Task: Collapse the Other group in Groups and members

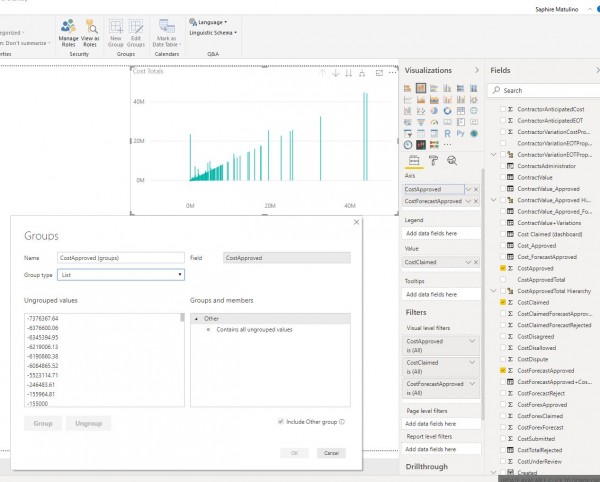Action: click(196, 319)
